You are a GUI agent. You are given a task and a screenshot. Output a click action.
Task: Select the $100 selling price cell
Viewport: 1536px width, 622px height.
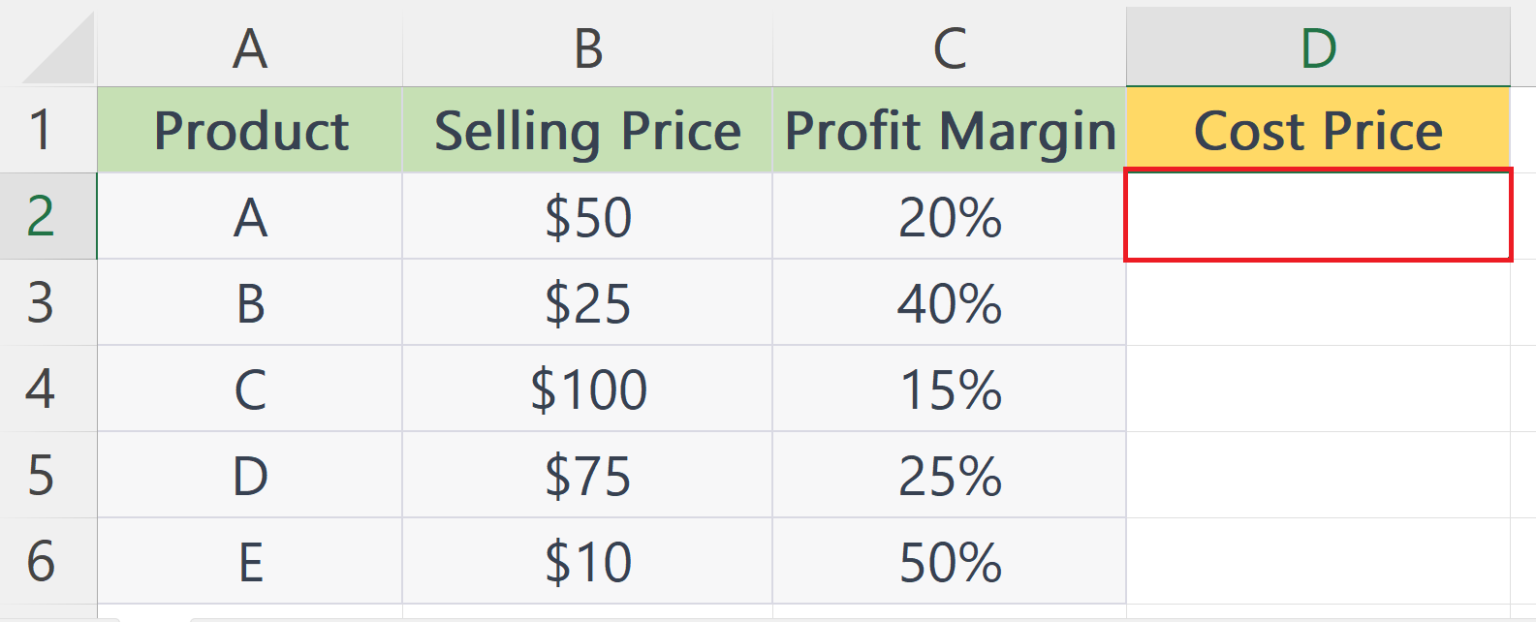coord(588,388)
